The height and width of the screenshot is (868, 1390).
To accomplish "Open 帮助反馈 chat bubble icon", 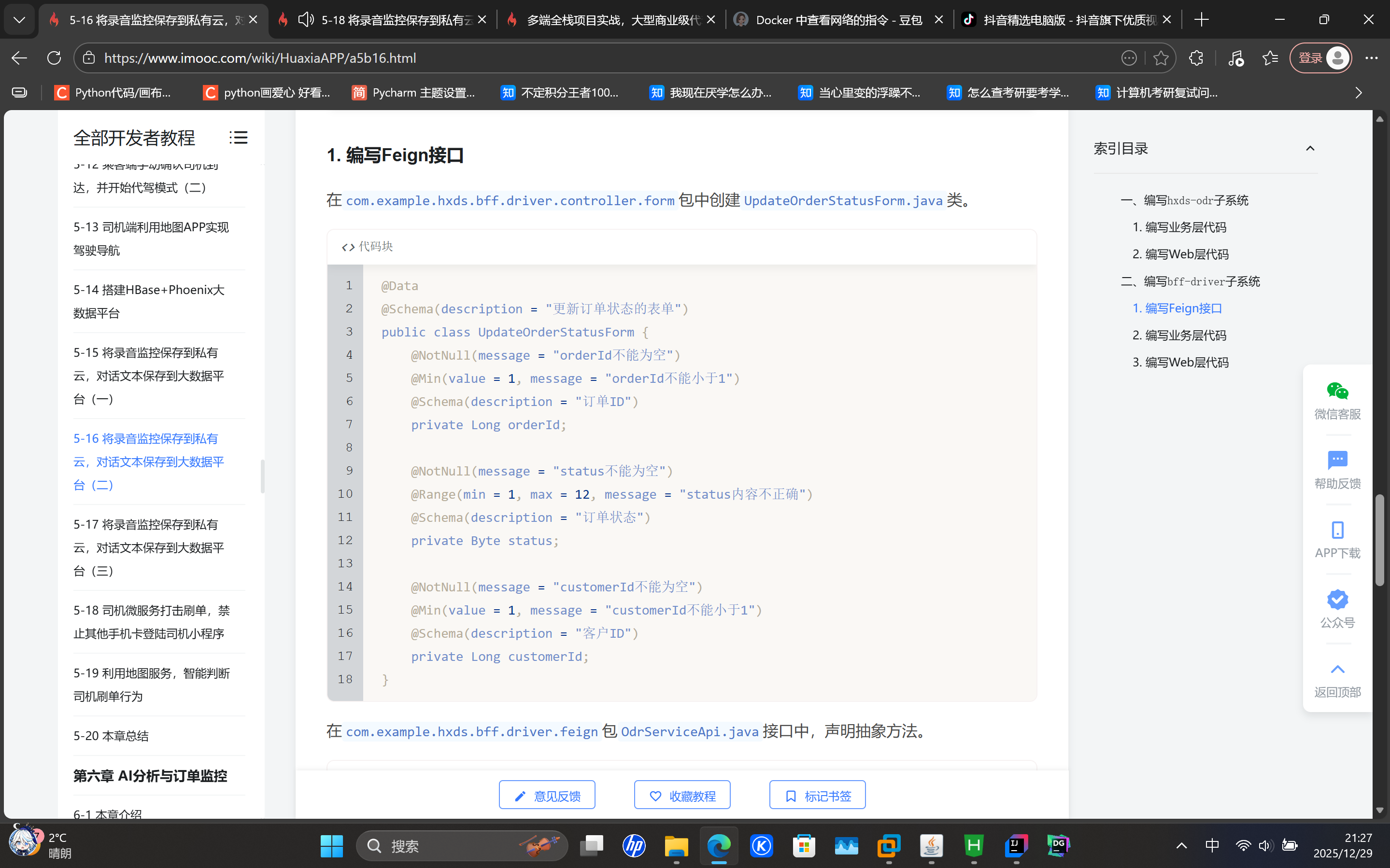I will [x=1337, y=461].
